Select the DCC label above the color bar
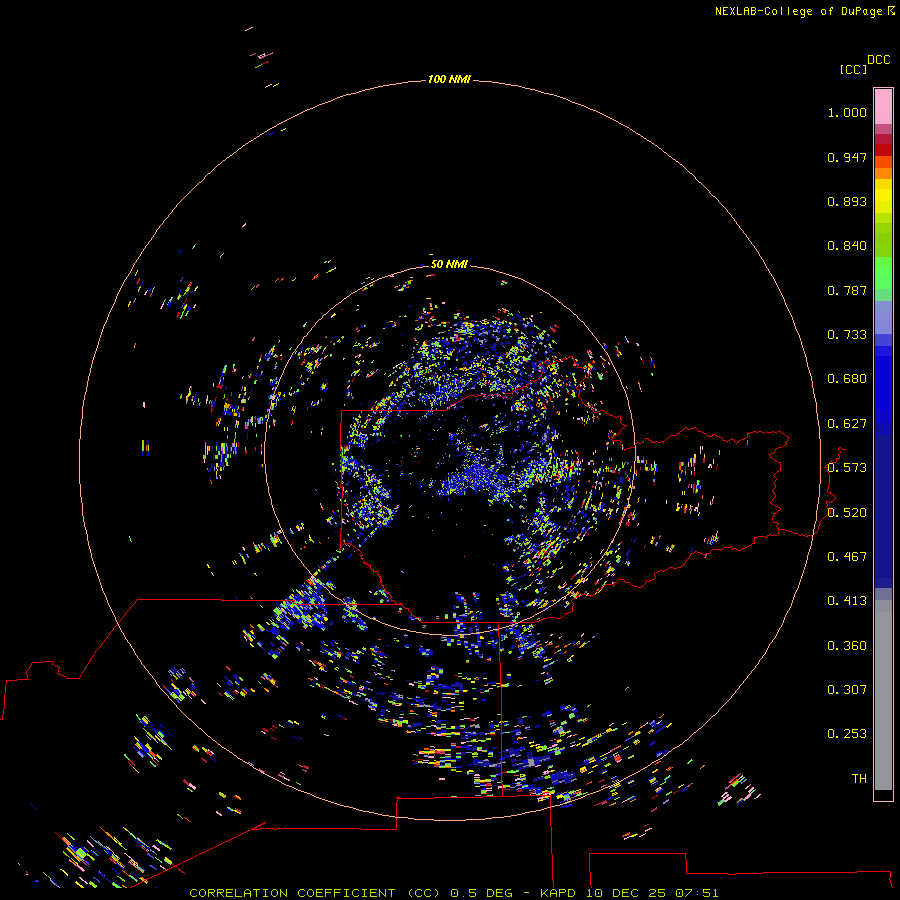The width and height of the screenshot is (900, 900). [x=878, y=60]
